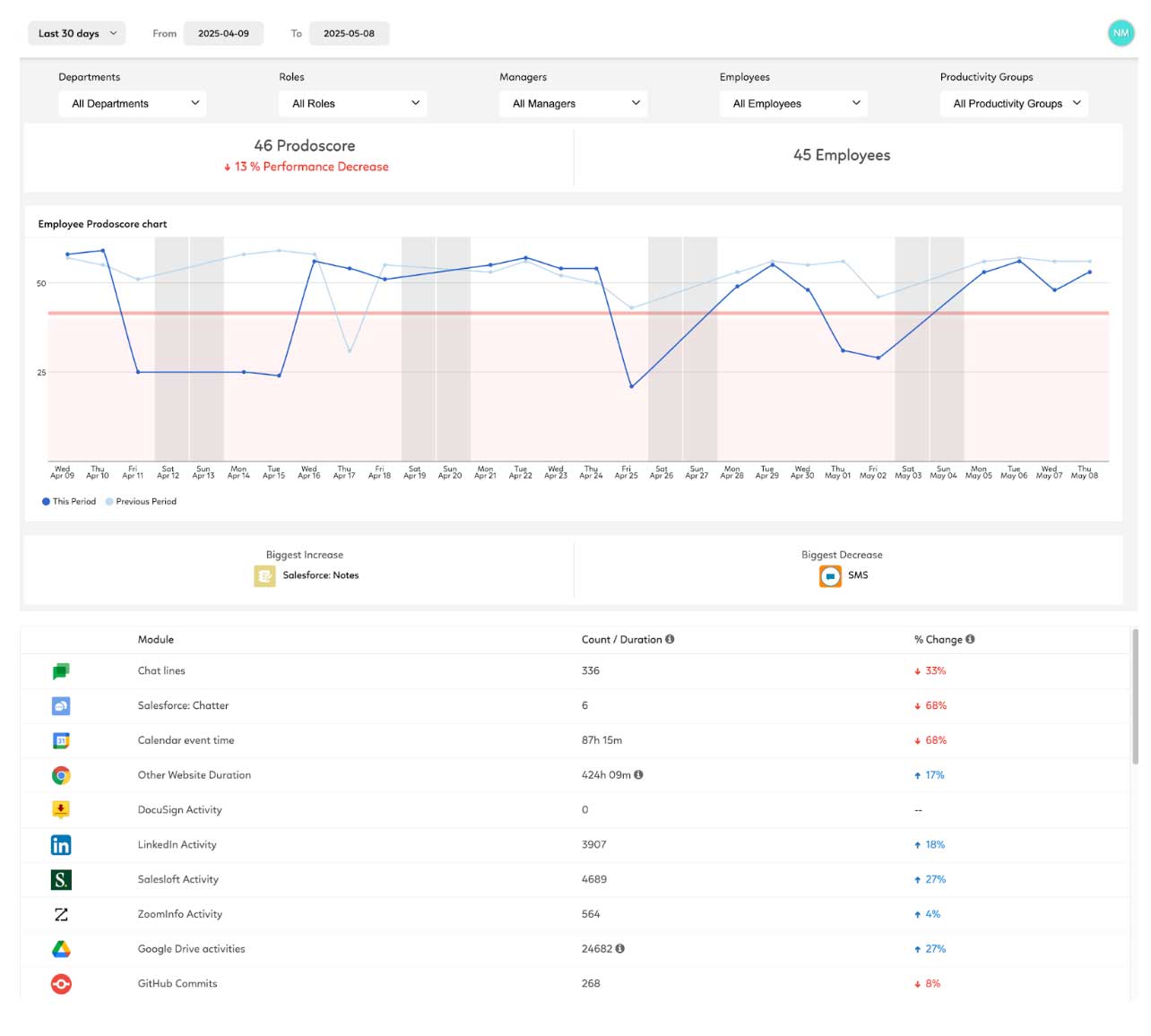Hide the Previous Period line via legend
The image size is (1151, 1036).
click(x=141, y=501)
